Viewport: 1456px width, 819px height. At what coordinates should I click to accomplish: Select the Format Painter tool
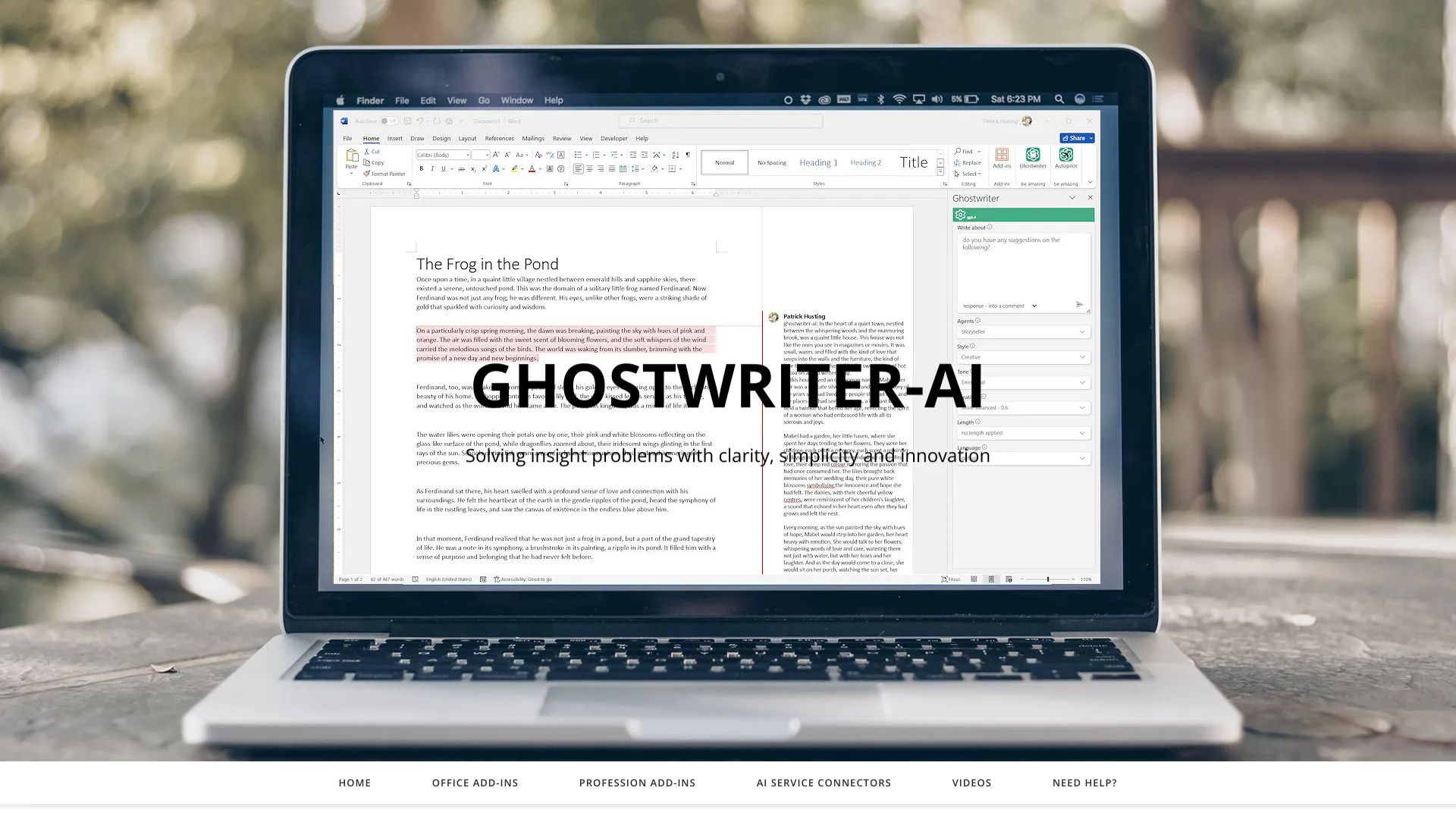(x=384, y=173)
